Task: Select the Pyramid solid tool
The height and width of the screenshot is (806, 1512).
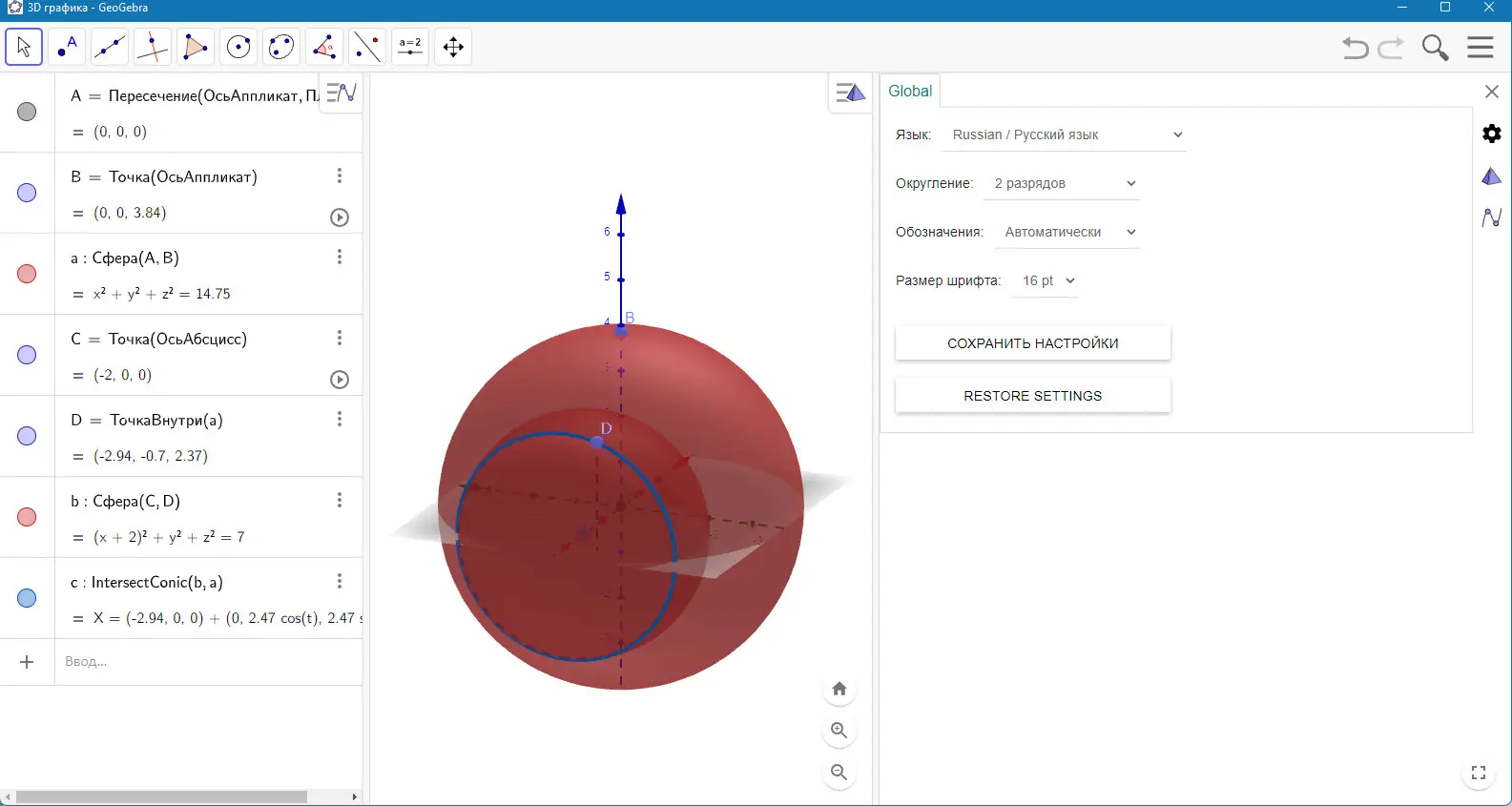Action: coord(196,47)
